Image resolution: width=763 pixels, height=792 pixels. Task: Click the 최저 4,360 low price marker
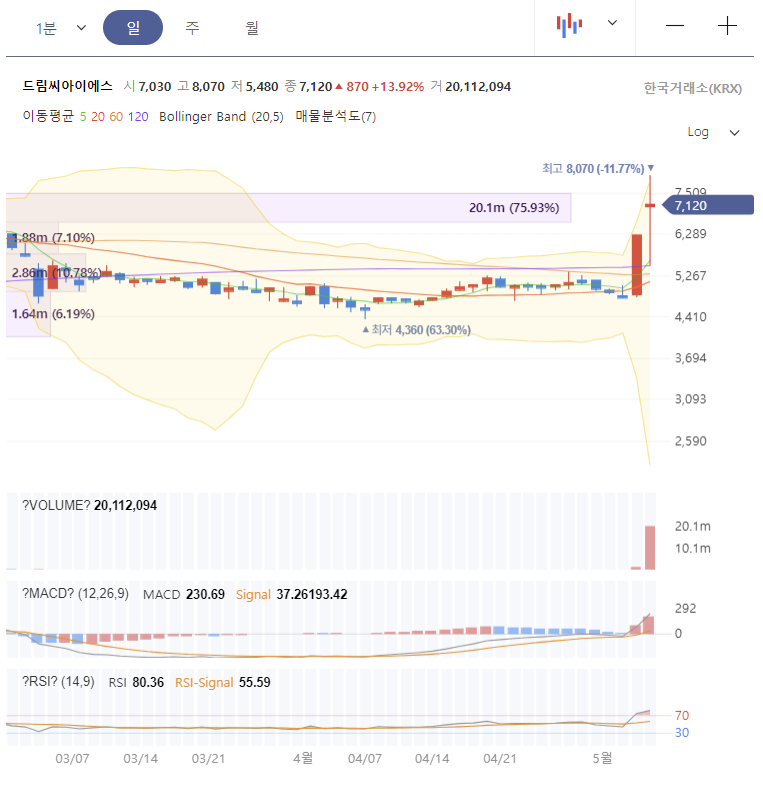coord(417,330)
